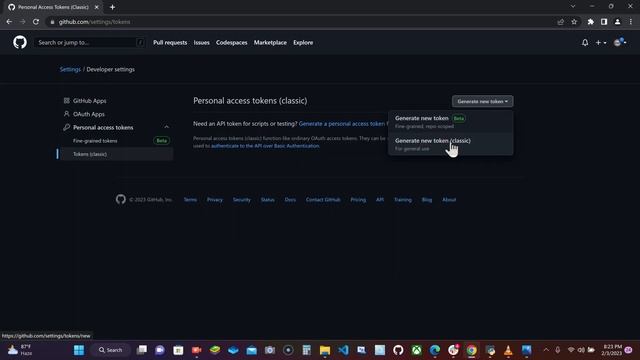The width and height of the screenshot is (640, 360).
Task: Open the About footer link
Action: pyautogui.click(x=449, y=200)
